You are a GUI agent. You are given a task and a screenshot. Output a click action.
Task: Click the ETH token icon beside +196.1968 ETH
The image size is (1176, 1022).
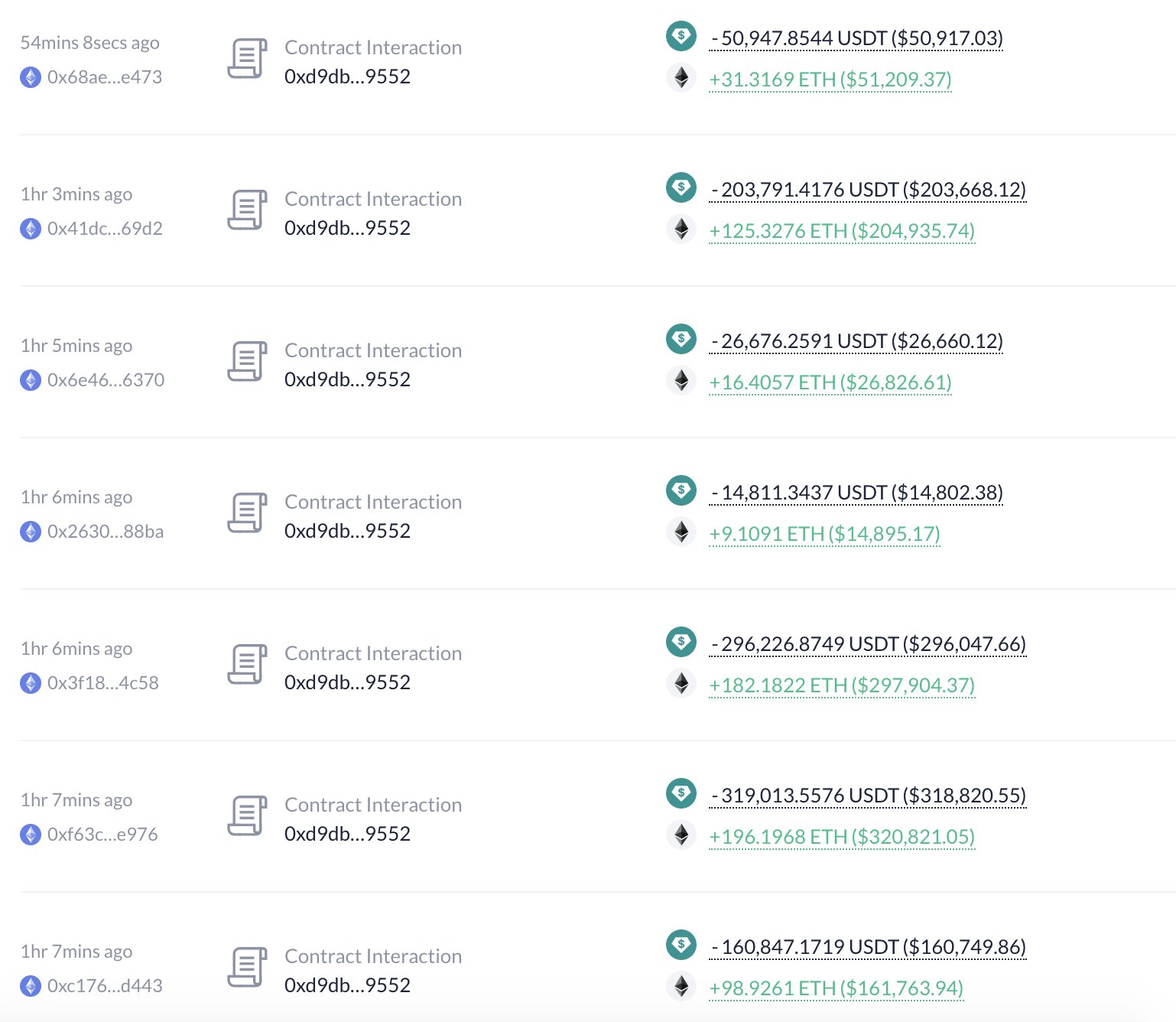[x=681, y=835]
